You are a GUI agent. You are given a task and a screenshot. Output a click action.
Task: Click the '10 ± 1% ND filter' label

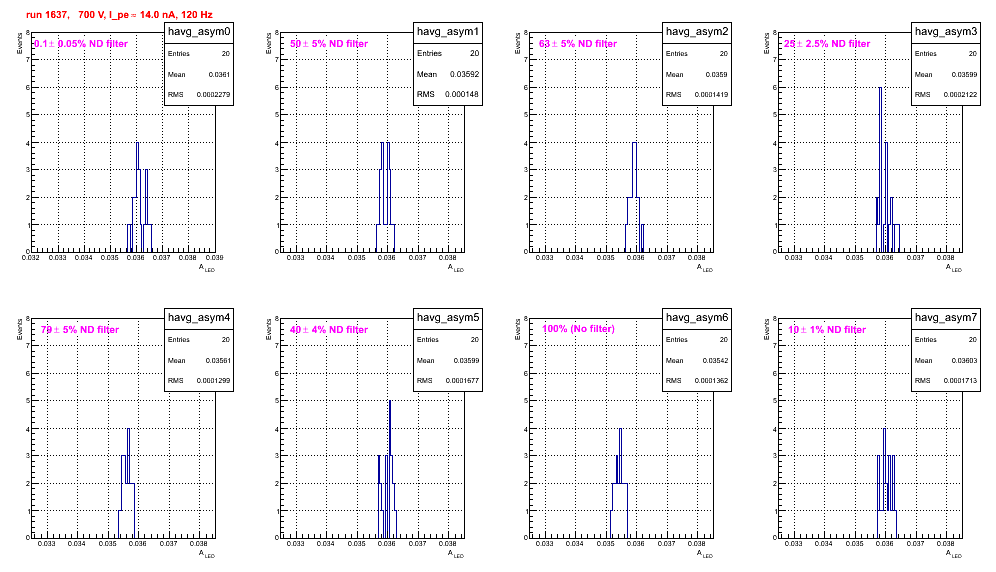(x=827, y=330)
